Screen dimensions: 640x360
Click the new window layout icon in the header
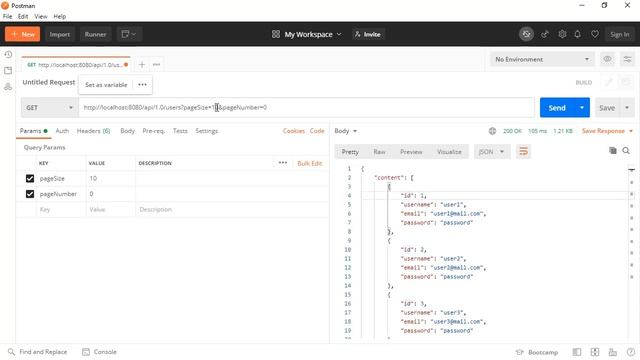tap(129, 34)
